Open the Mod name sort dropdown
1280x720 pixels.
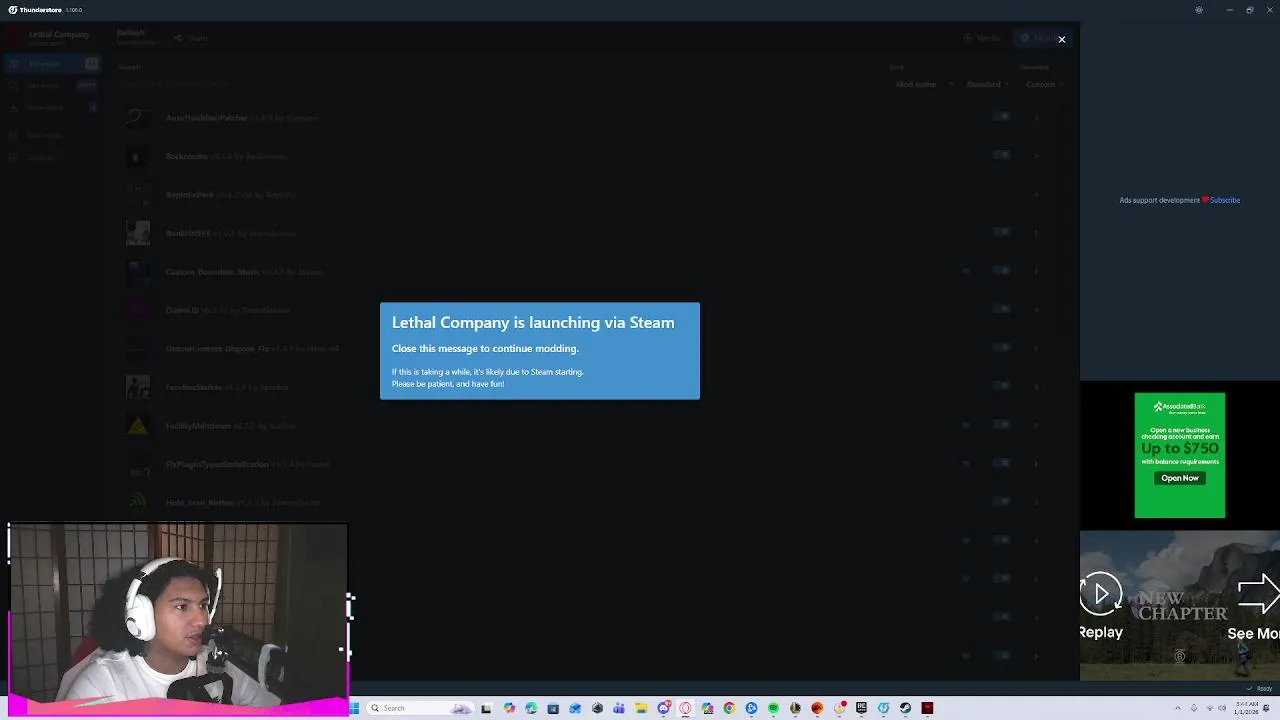(x=924, y=84)
